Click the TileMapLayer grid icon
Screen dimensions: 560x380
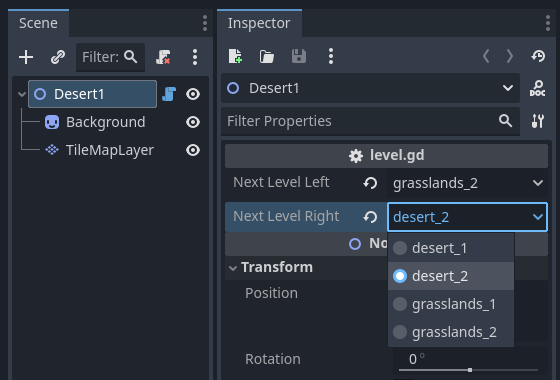tap(52, 150)
